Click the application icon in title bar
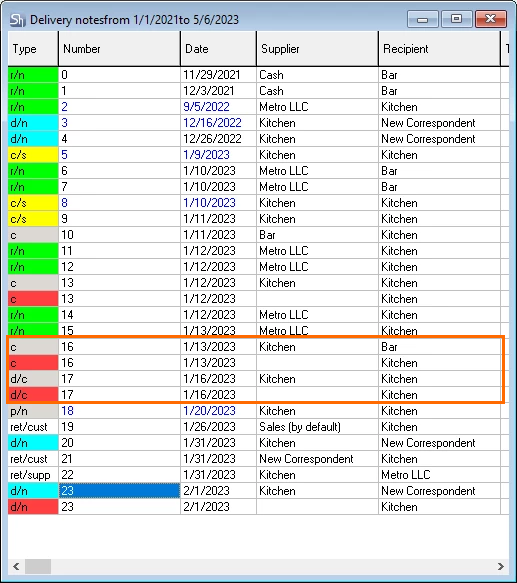This screenshot has height=583, width=517. 17,20
